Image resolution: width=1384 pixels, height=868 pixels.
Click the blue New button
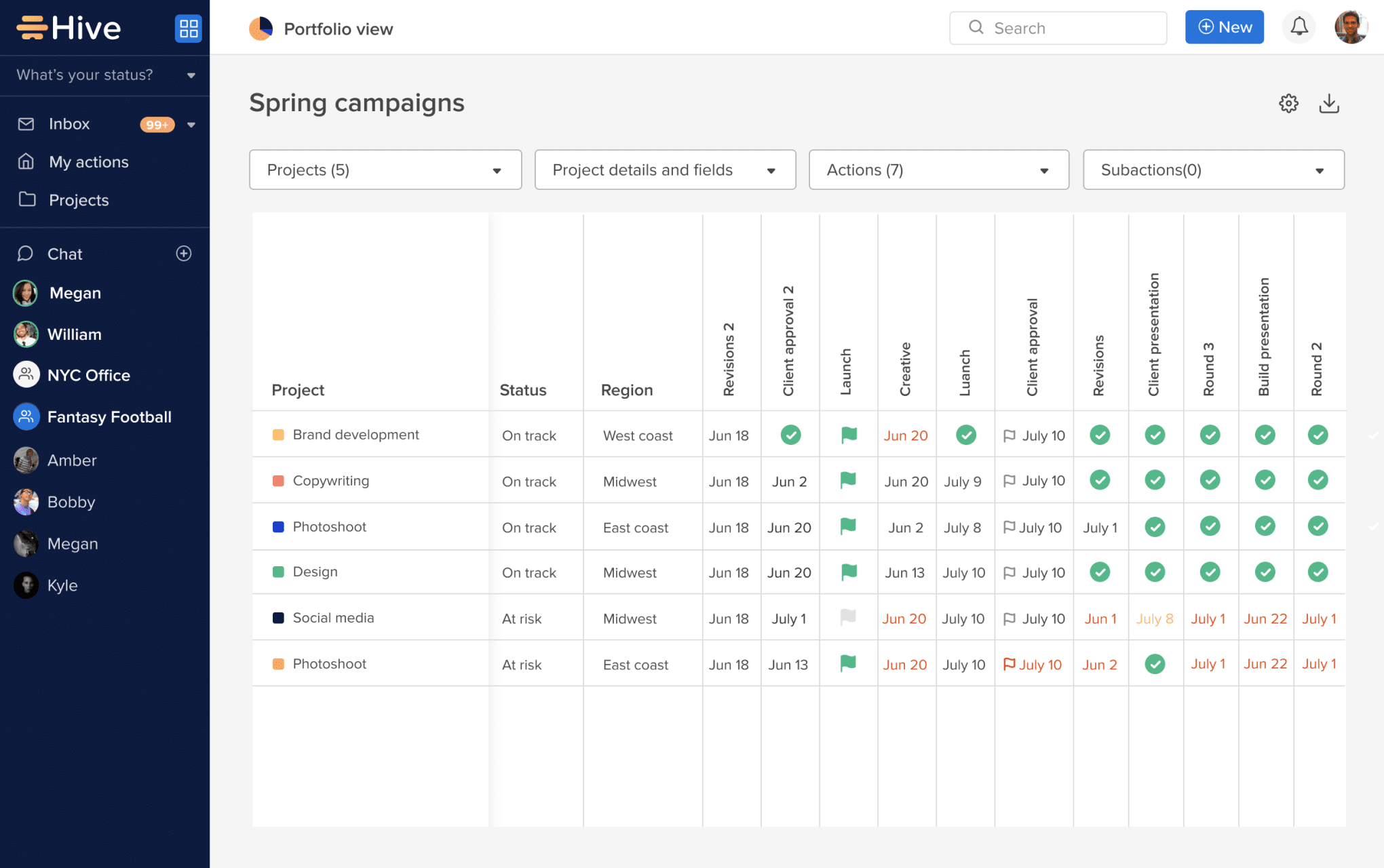click(x=1224, y=27)
